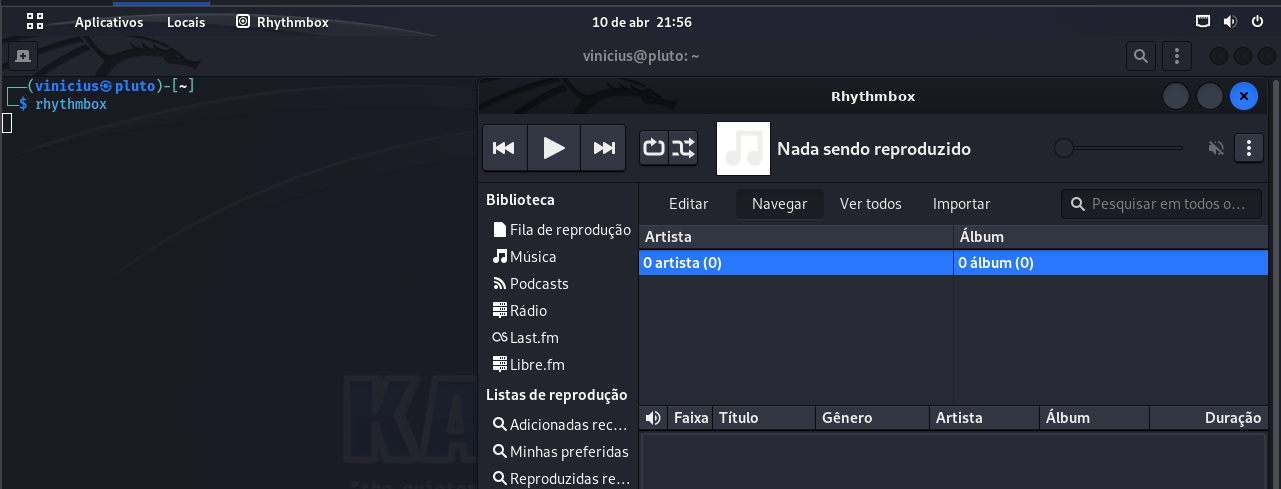
Task: Click the Importar button
Action: [961, 204]
